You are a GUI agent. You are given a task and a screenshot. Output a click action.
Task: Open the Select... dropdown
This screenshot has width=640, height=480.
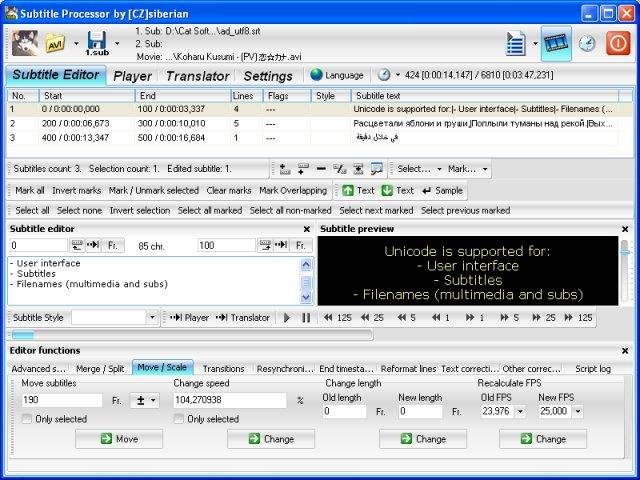[x=420, y=169]
